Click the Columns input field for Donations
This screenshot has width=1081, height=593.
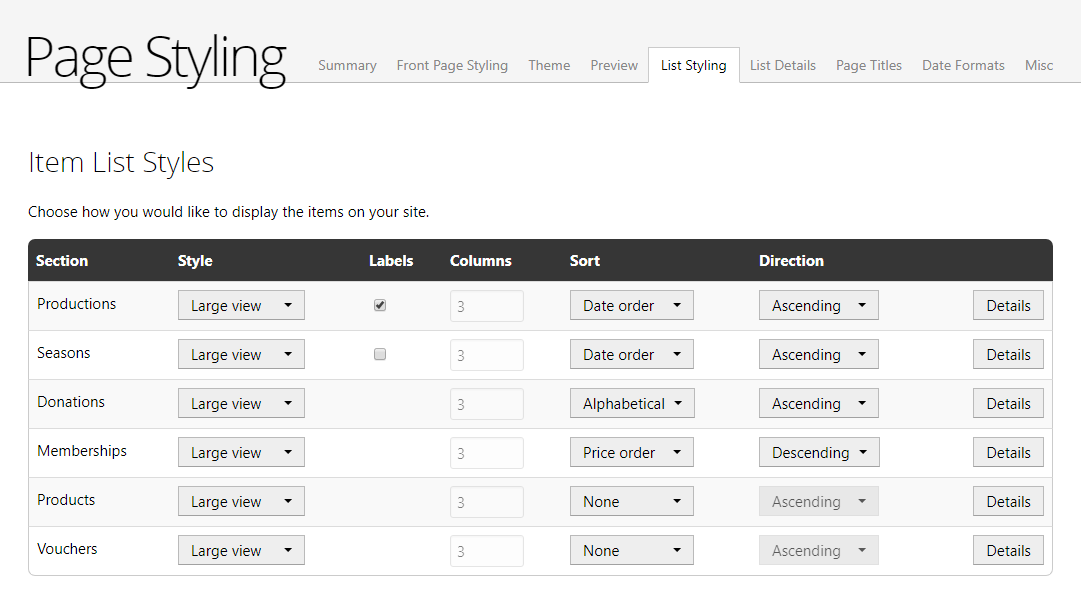(x=487, y=403)
